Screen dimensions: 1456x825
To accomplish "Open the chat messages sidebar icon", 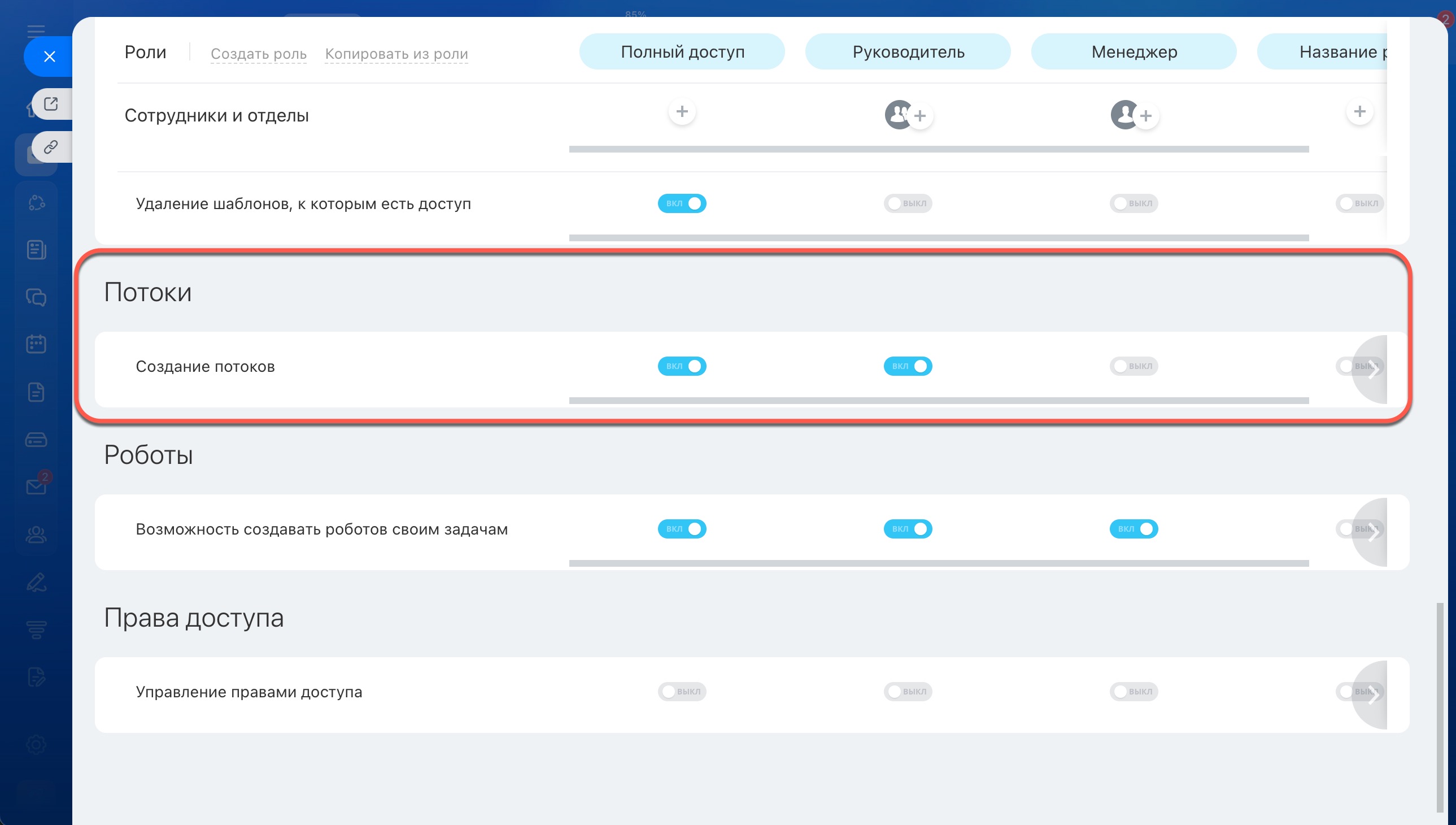I will [x=36, y=297].
